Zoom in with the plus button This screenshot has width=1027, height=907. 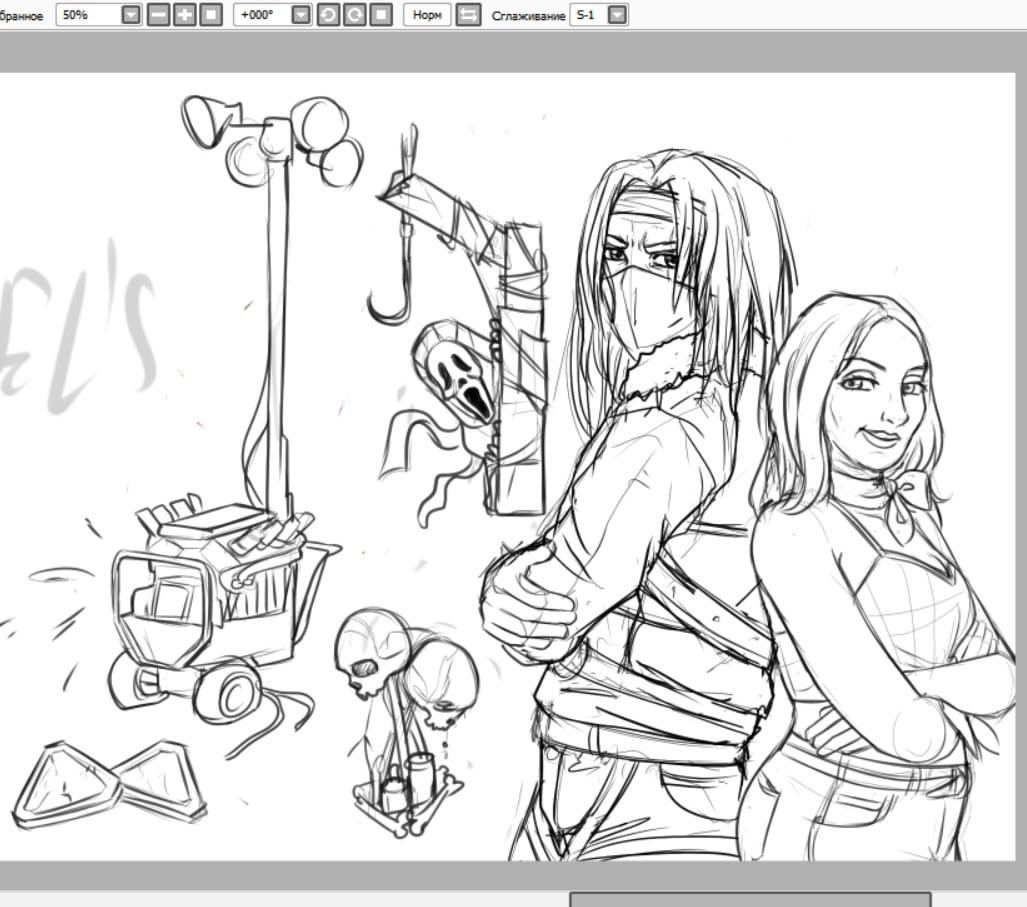[185, 14]
